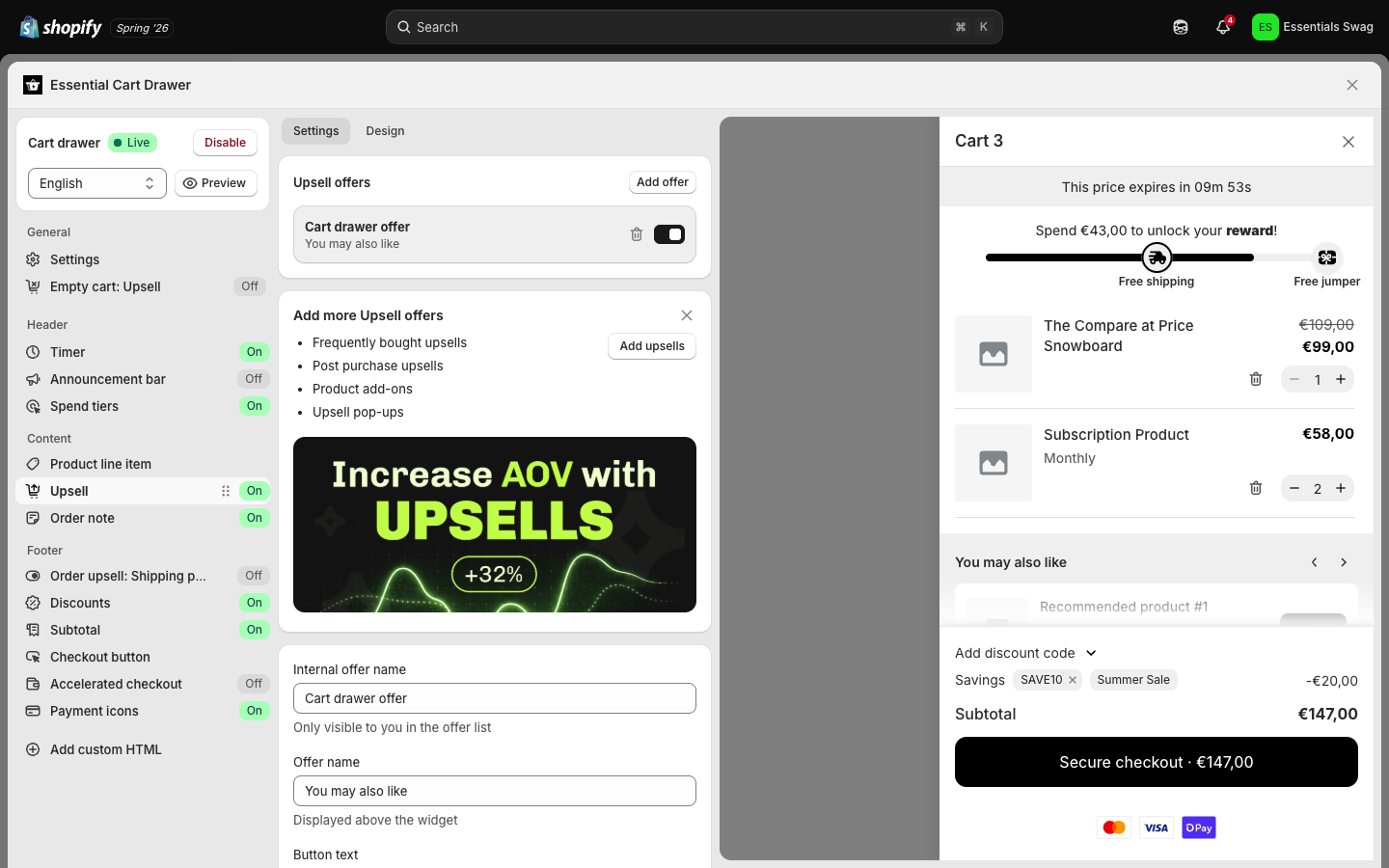Viewport: 1389px width, 868px height.
Task: Click the Checkout button cursor icon
Action: 33,657
